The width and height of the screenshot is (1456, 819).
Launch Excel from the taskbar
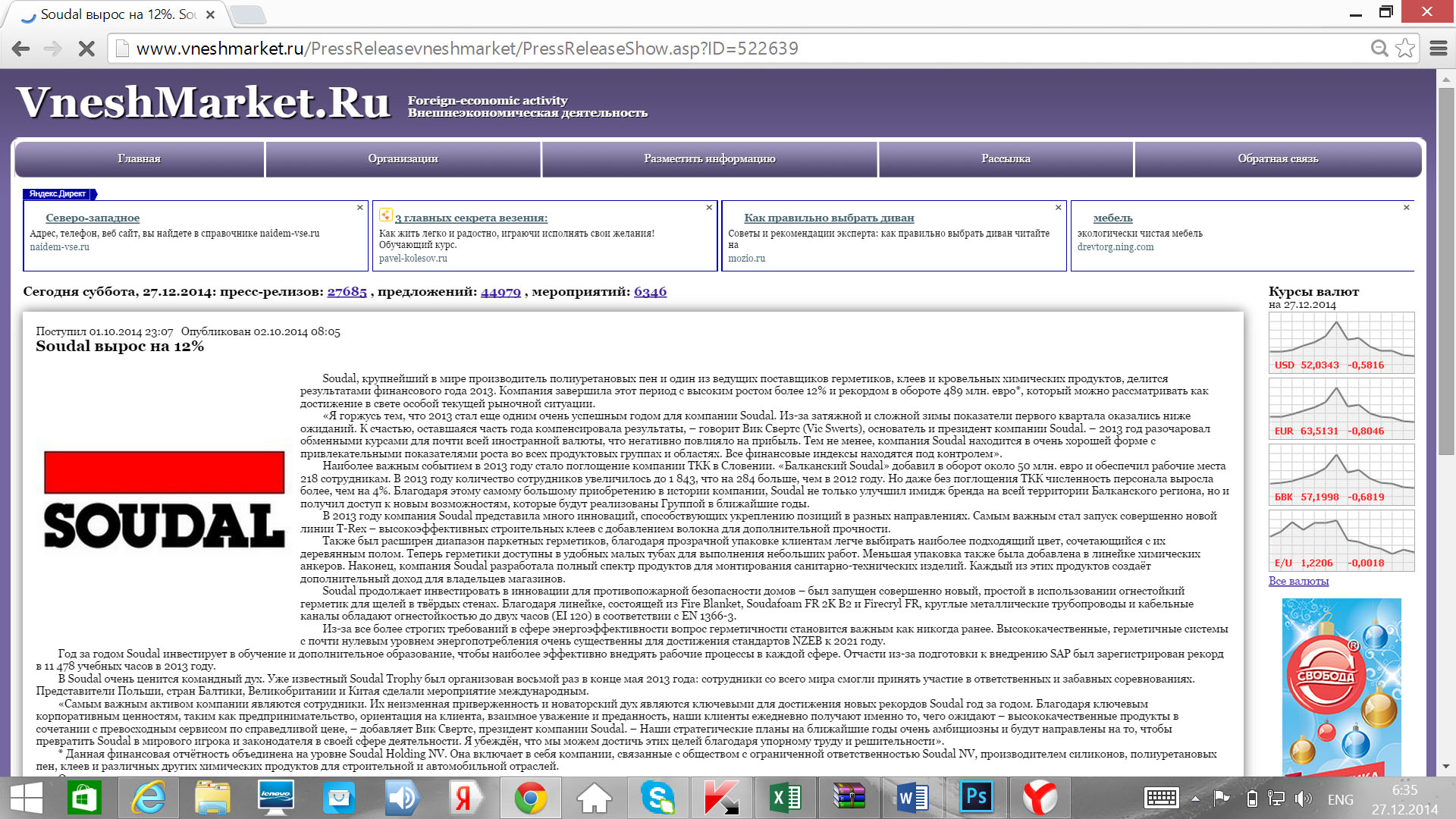point(786,799)
